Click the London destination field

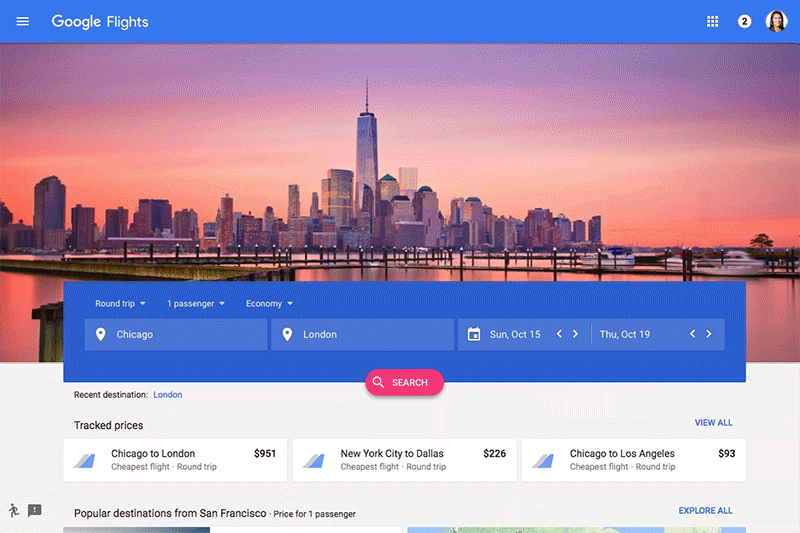[362, 335]
